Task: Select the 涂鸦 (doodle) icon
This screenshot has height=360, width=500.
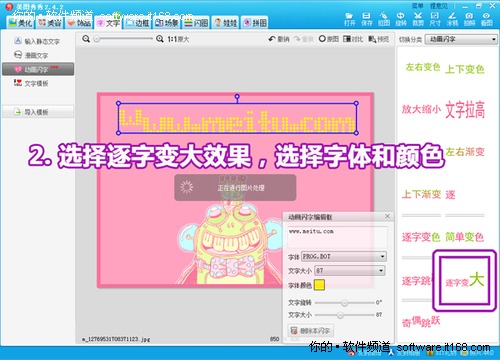Action: click(x=452, y=19)
